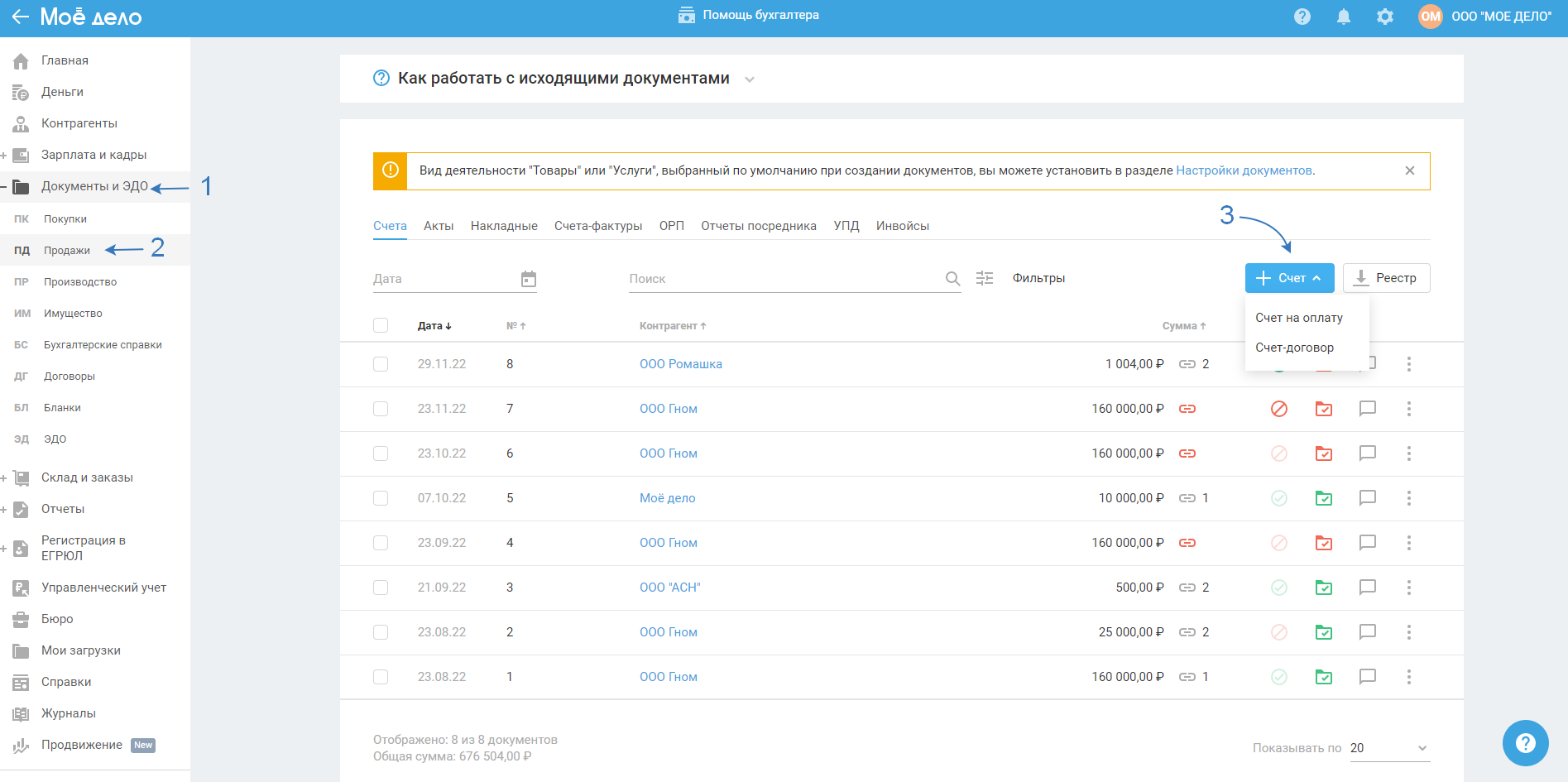Switch to the Акты tab

pyautogui.click(x=439, y=226)
